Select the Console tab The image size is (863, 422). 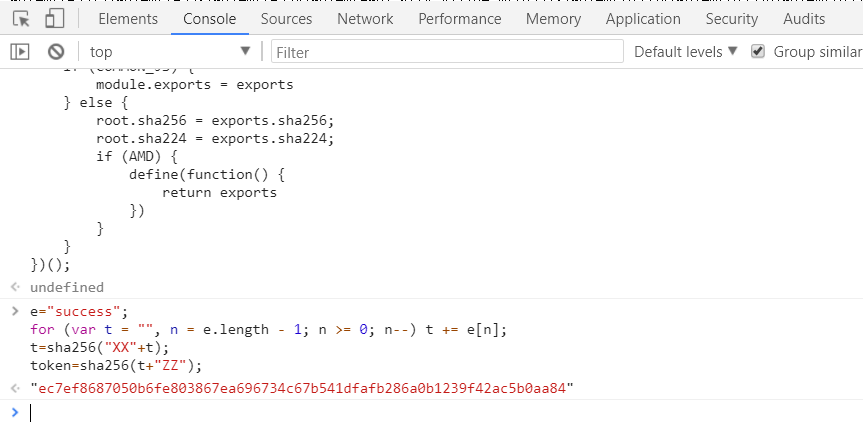(210, 19)
